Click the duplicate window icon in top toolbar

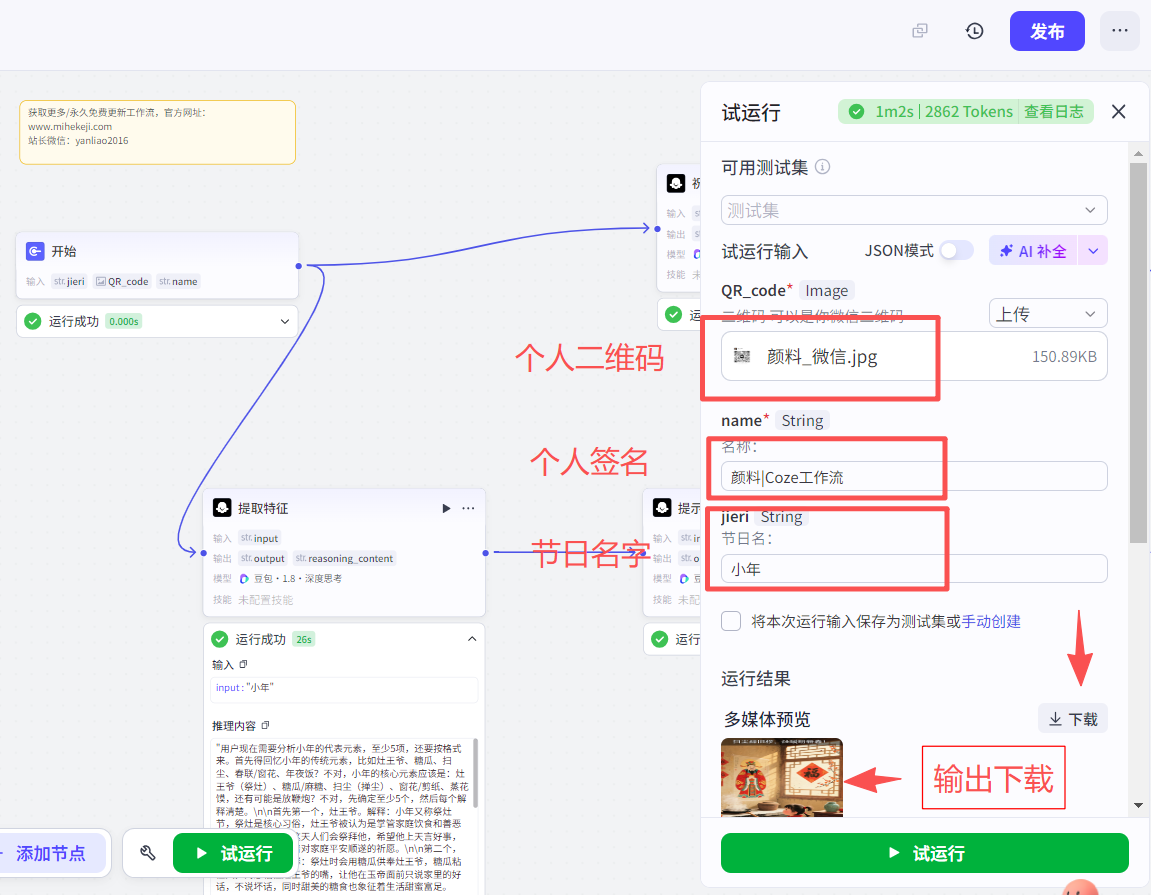click(x=919, y=31)
